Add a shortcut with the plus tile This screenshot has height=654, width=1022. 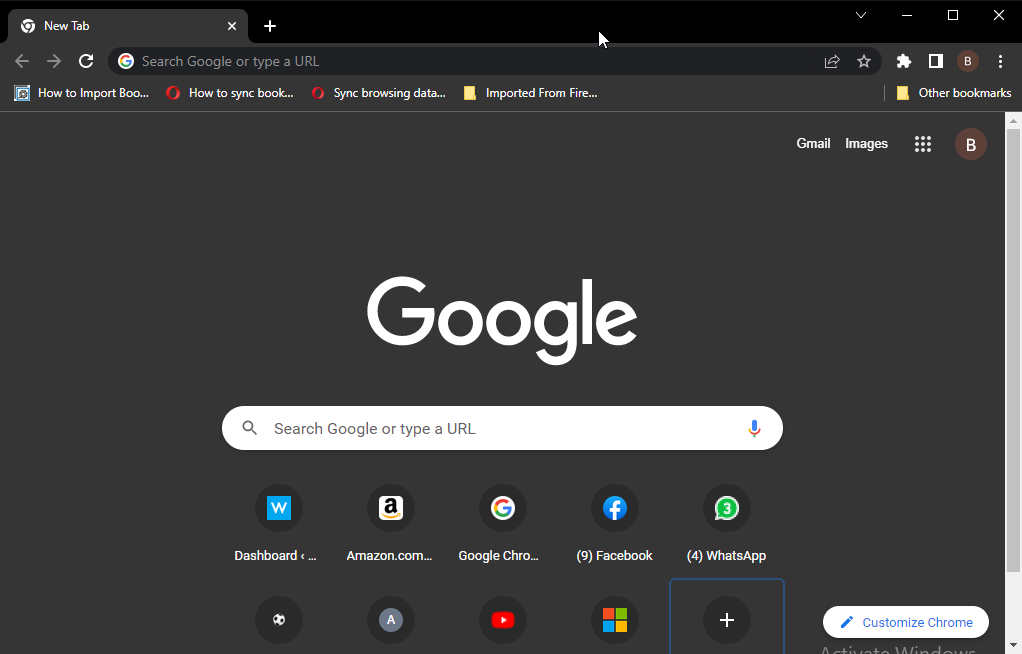(x=727, y=619)
